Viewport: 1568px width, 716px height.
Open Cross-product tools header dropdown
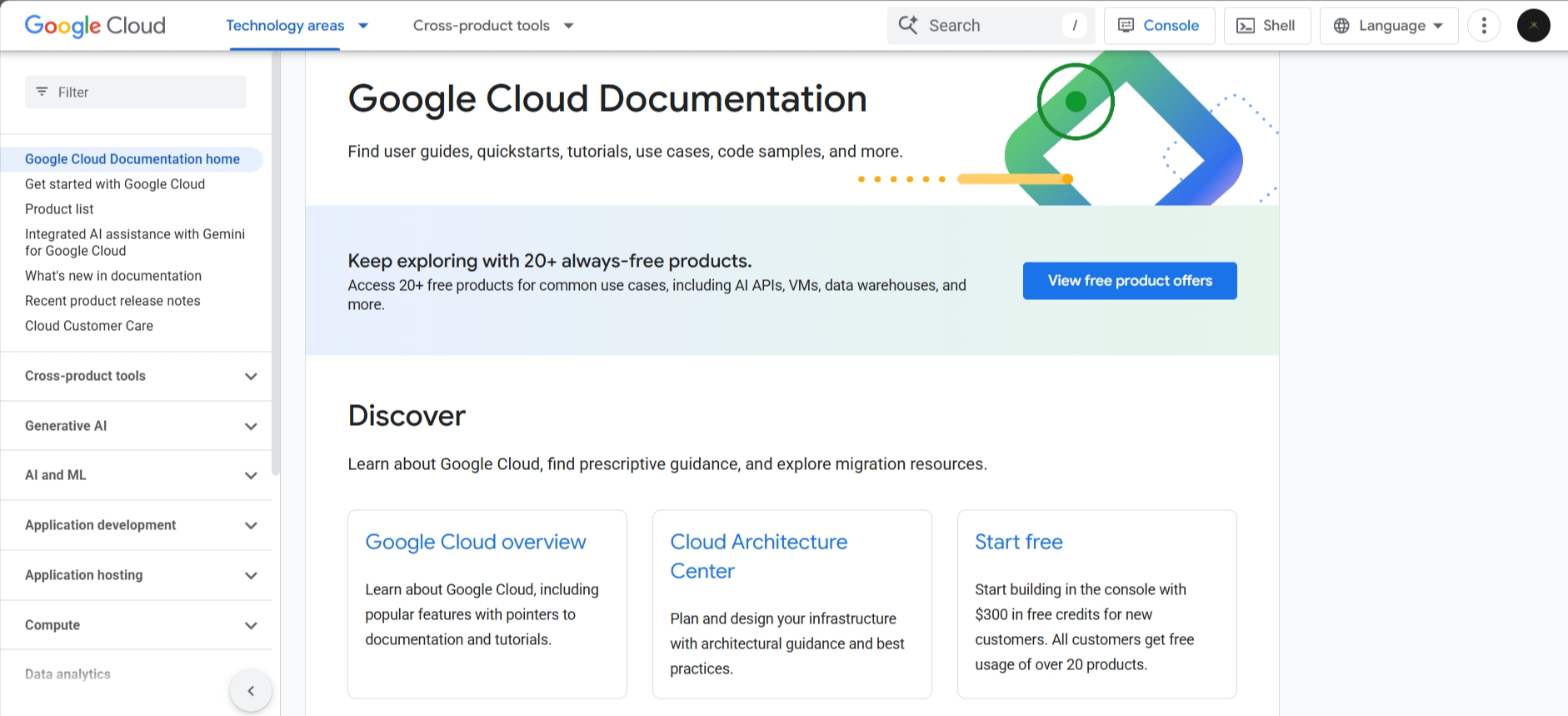point(493,26)
